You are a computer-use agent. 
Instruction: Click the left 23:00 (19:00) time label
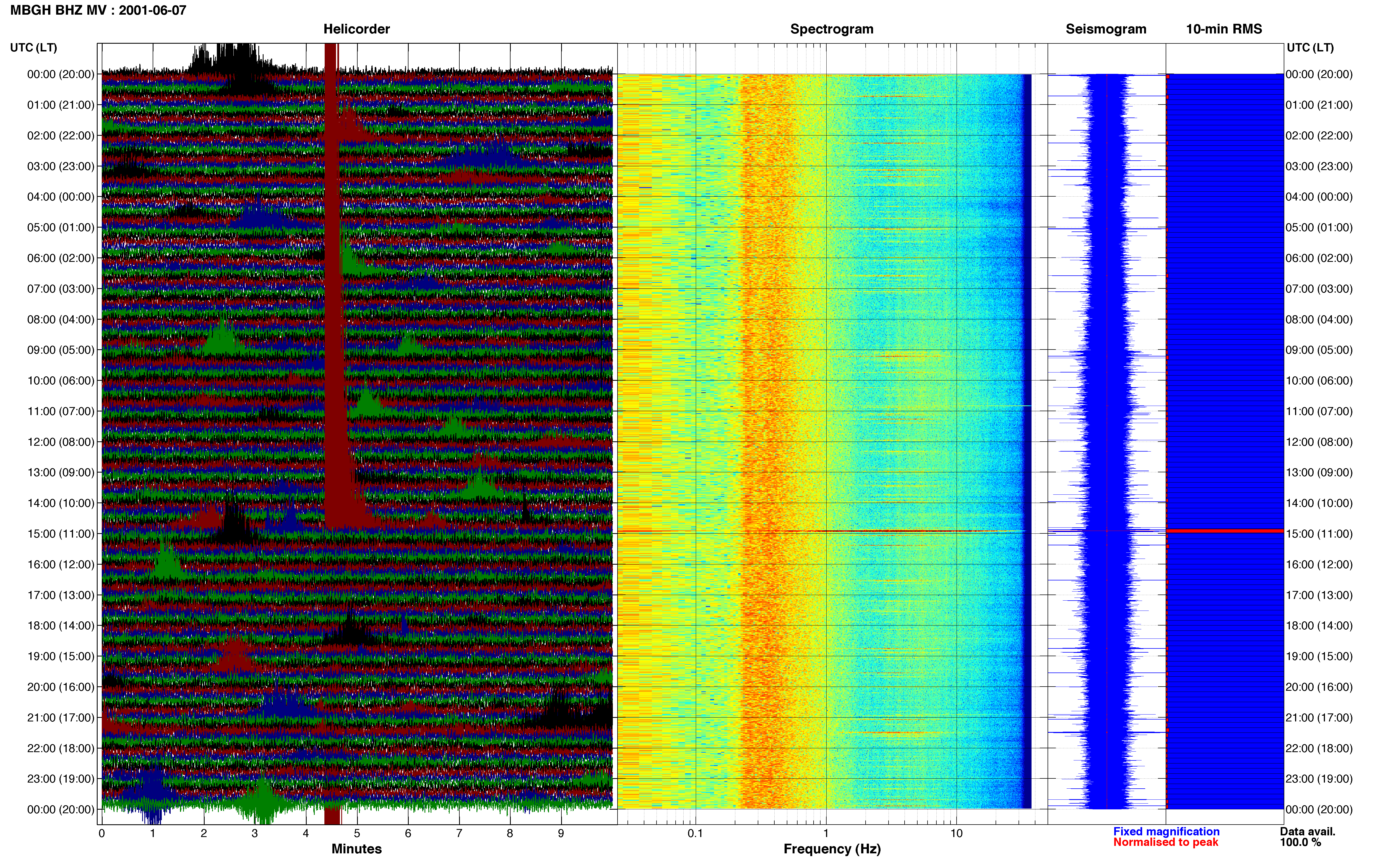(60, 778)
